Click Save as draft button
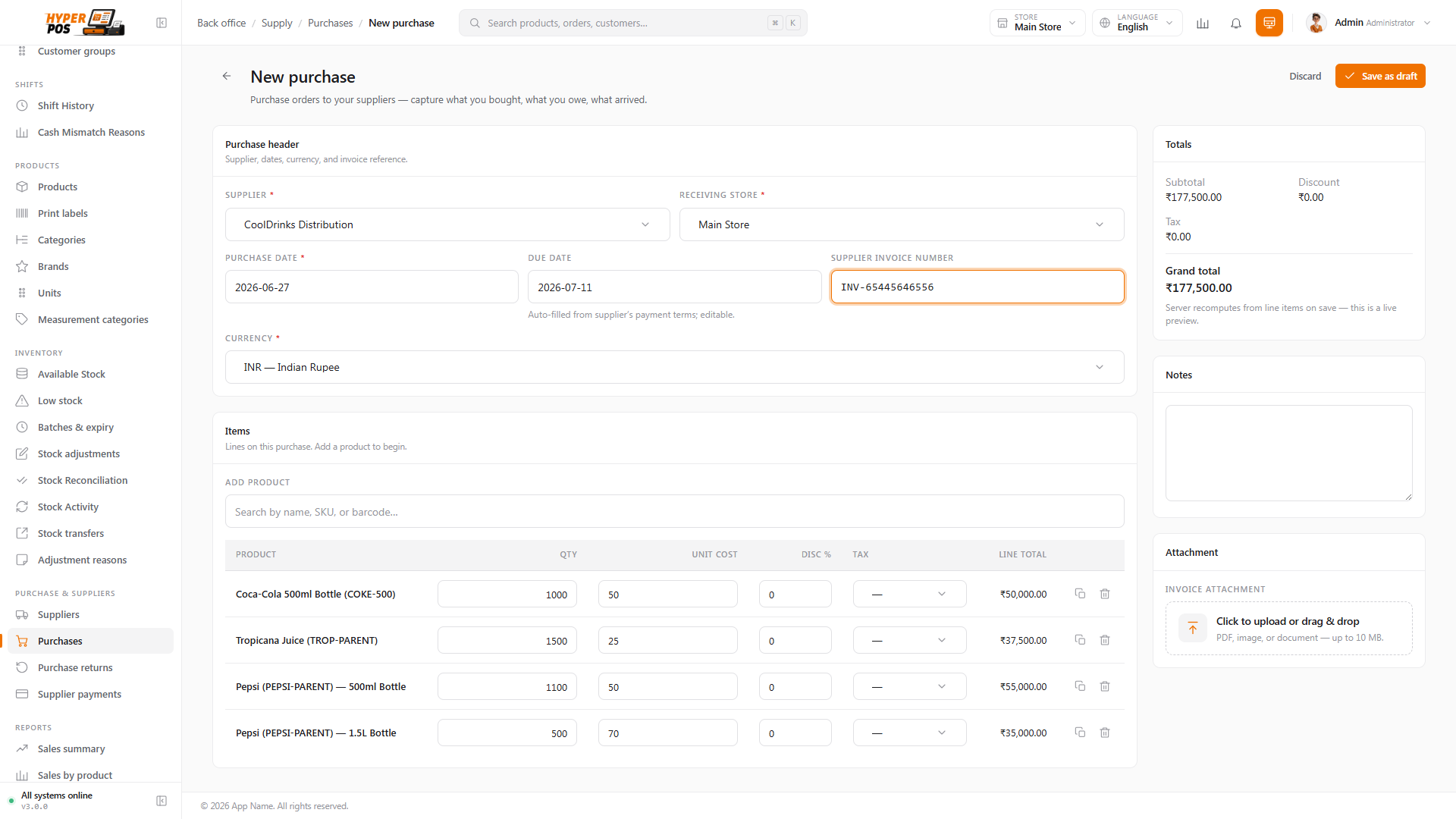Screen dimensions: 1456x819 tap(1380, 76)
